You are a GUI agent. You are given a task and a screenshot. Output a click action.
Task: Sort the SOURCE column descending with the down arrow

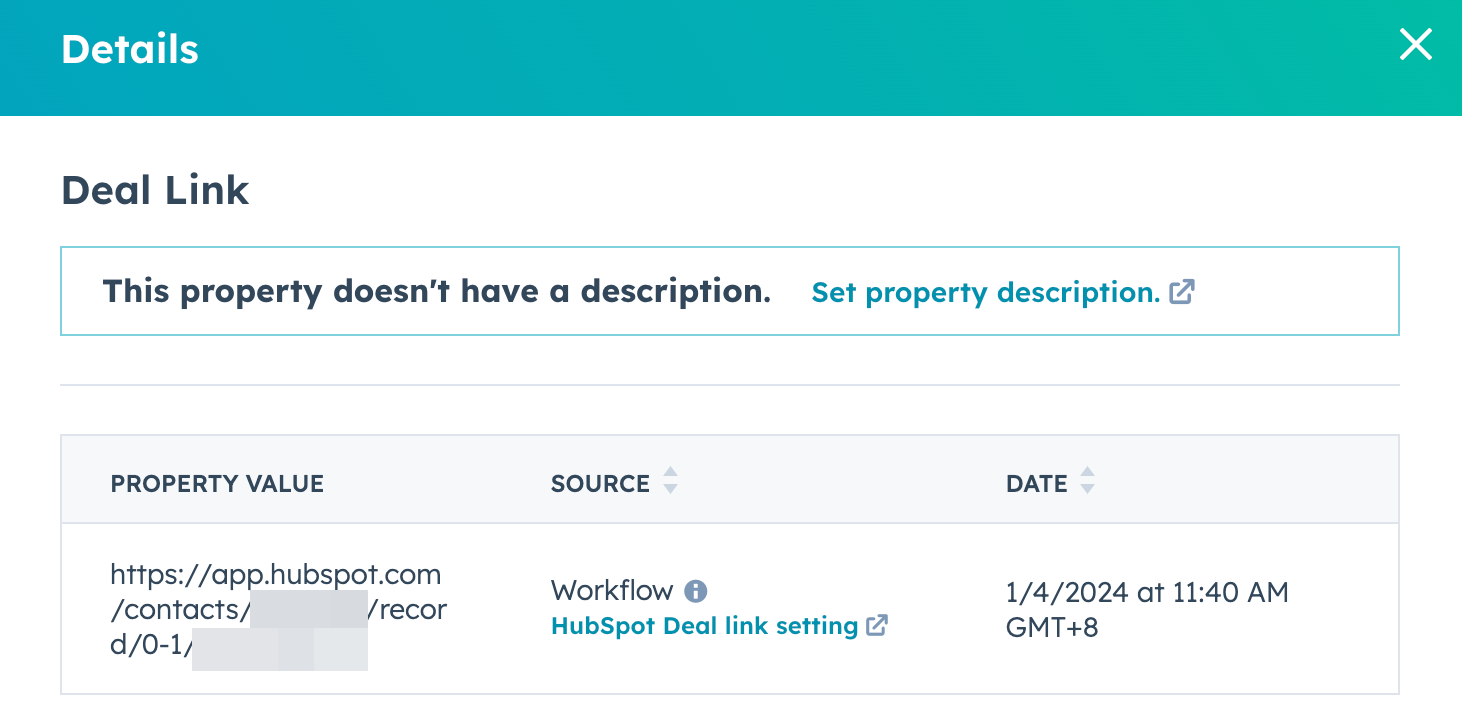coord(671,489)
